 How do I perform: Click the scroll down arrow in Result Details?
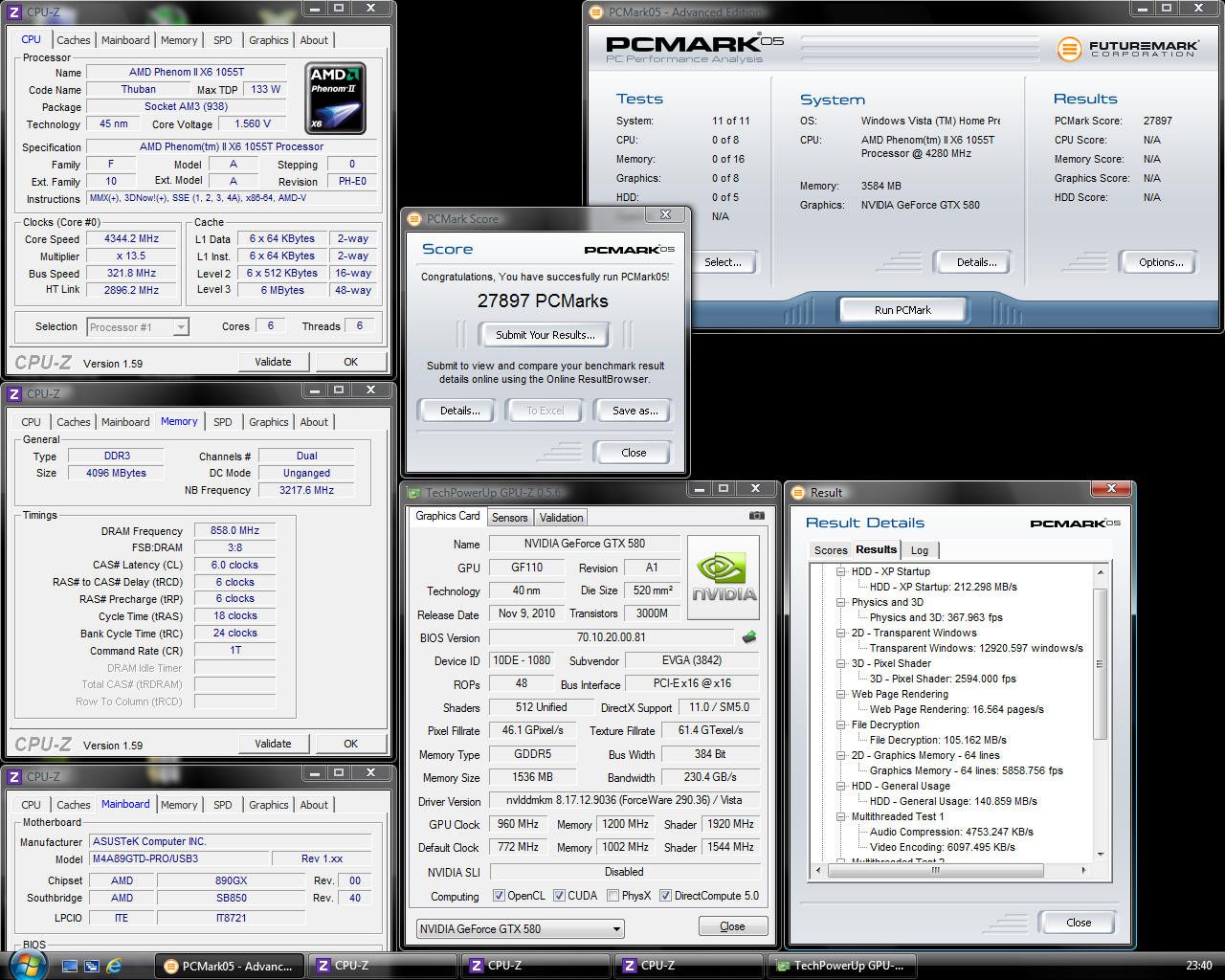(1100, 855)
